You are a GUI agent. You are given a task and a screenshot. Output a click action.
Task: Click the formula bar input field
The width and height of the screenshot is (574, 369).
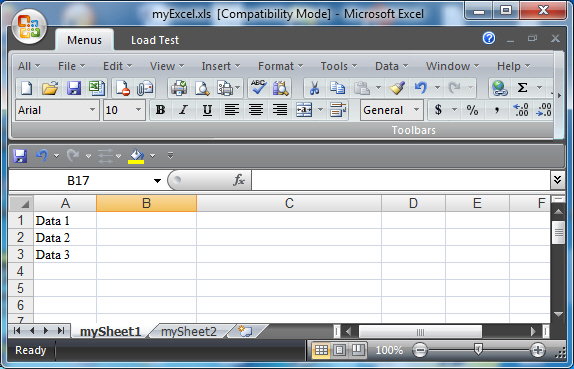pos(400,180)
